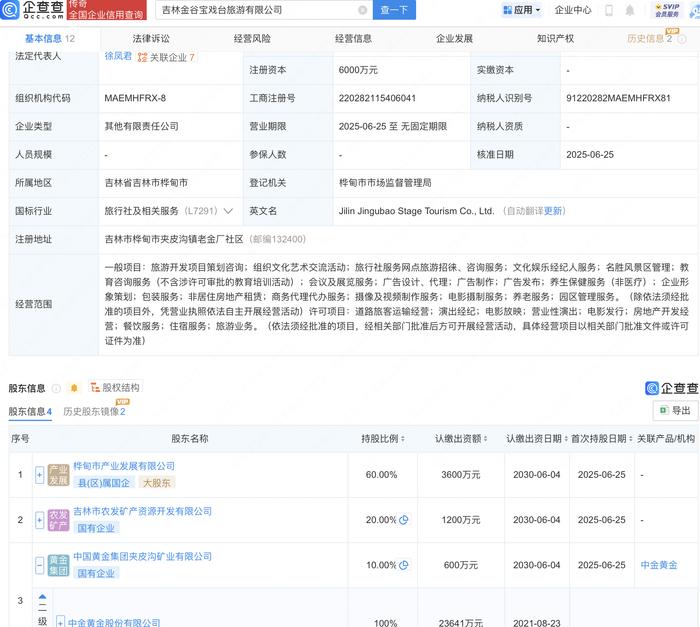Expand 中金黄金股份有限公司 sub-row
Viewport: 700px width, 627px height.
click(60, 622)
